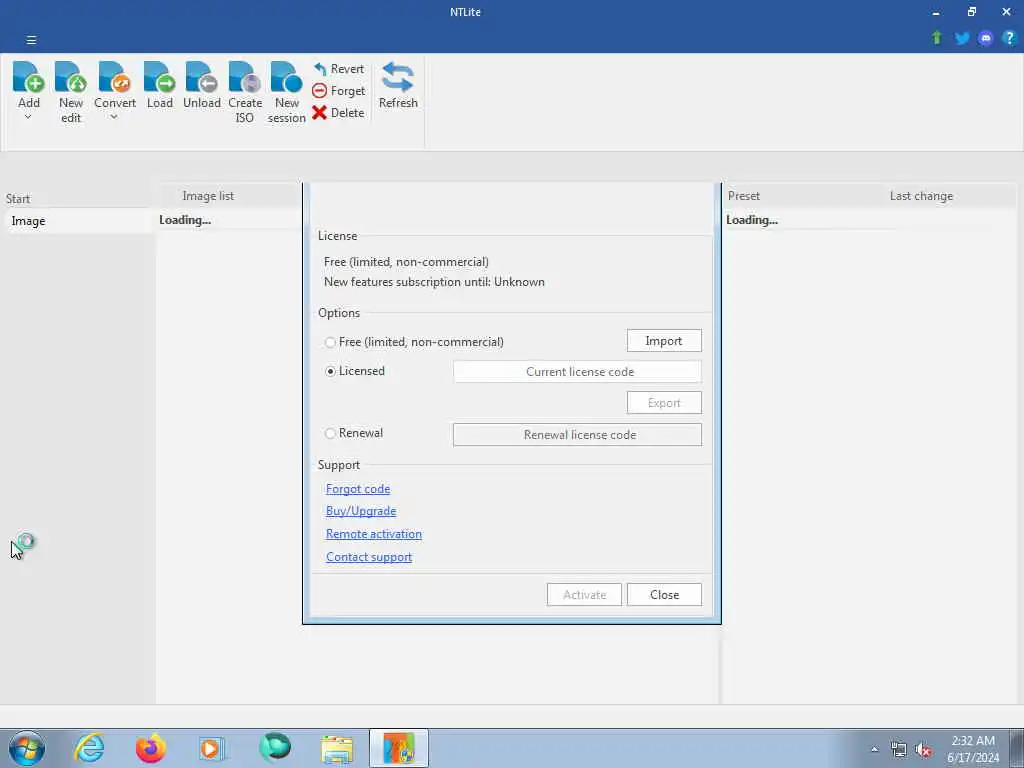1024x768 pixels.
Task: Focus the Renewal license code field
Action: [x=577, y=434]
